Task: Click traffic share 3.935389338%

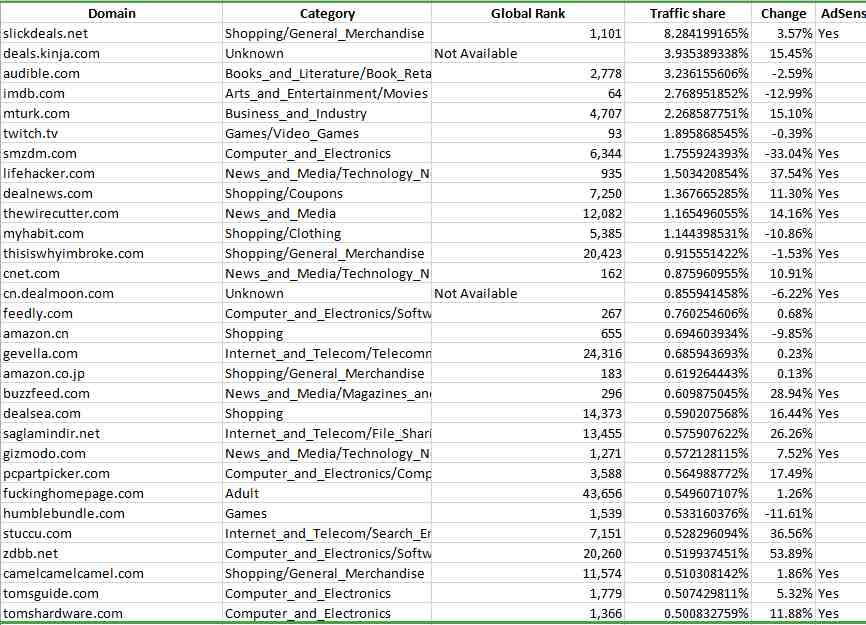Action: (x=688, y=54)
